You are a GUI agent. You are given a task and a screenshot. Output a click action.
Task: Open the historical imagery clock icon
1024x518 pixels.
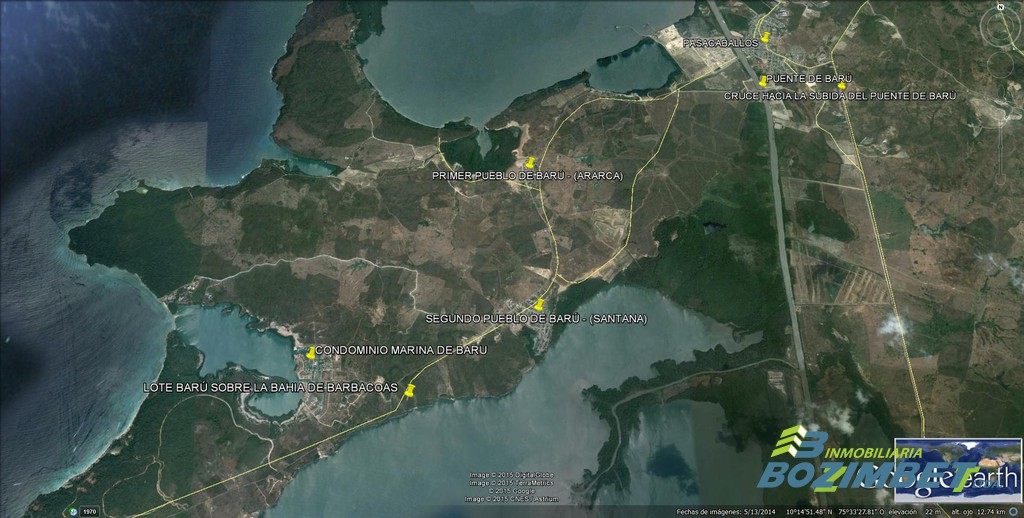pos(73,510)
